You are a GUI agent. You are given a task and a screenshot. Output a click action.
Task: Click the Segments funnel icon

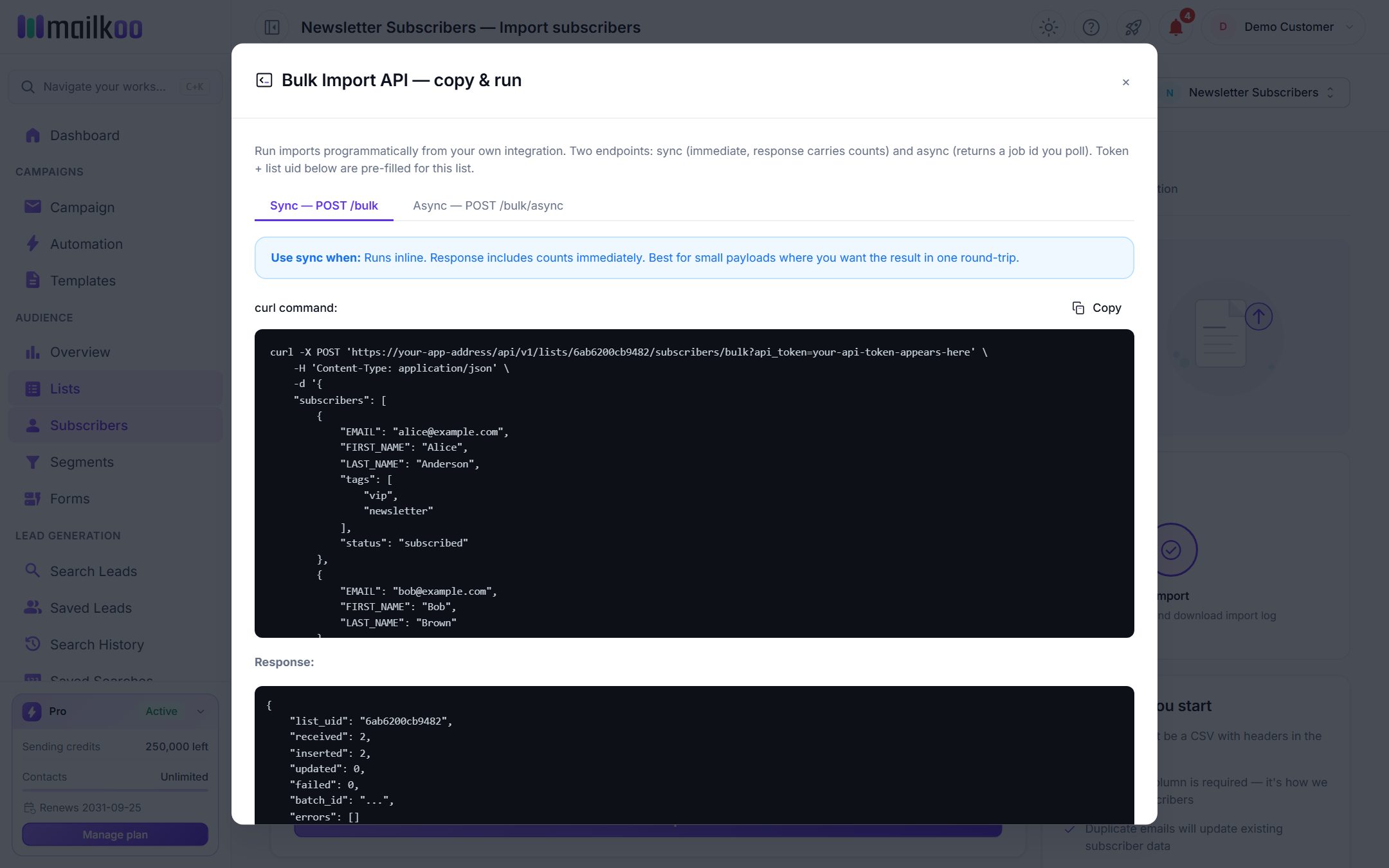(33, 462)
